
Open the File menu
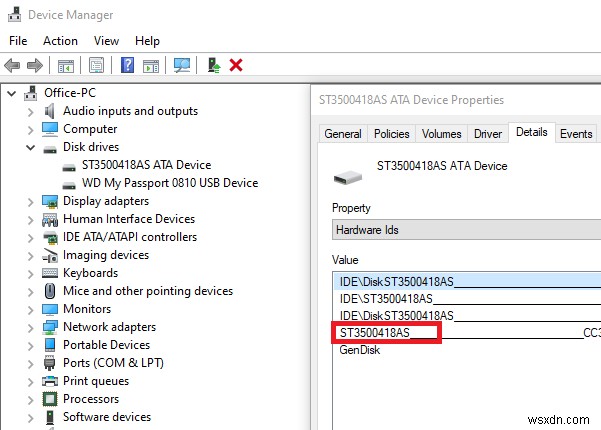[x=18, y=41]
